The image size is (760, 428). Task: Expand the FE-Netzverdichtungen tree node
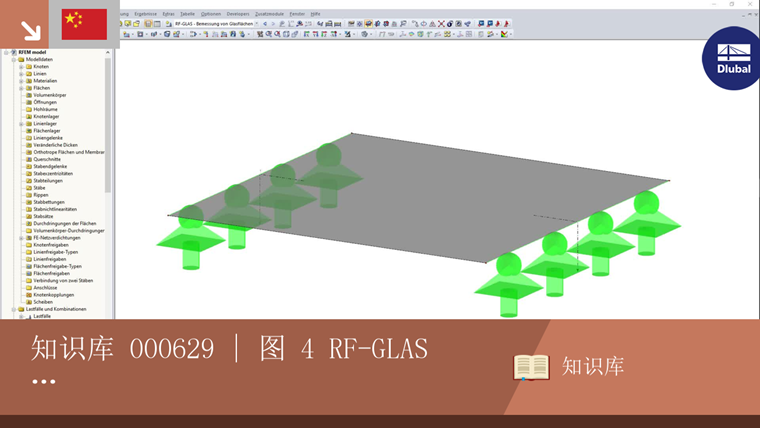pyautogui.click(x=21, y=238)
